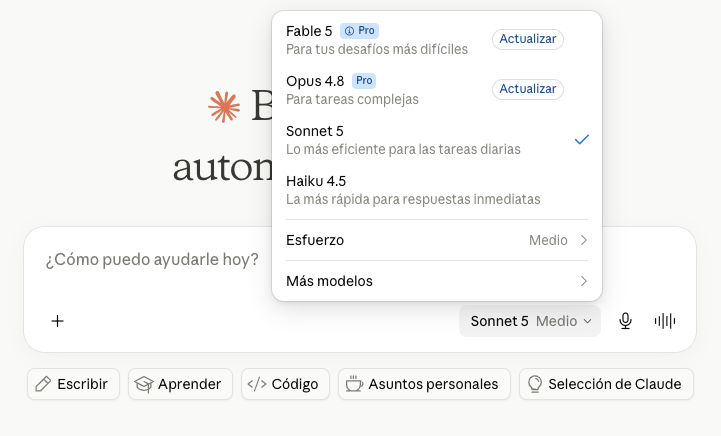Choose Haiku 4.5 model option

pos(437,190)
